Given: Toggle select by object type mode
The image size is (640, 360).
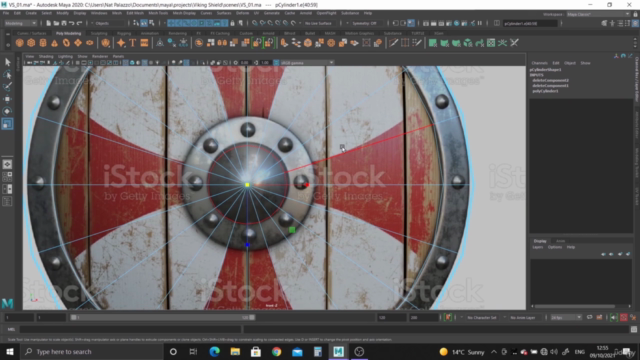Looking at the screenshot, I should pyautogui.click(x=144, y=23).
